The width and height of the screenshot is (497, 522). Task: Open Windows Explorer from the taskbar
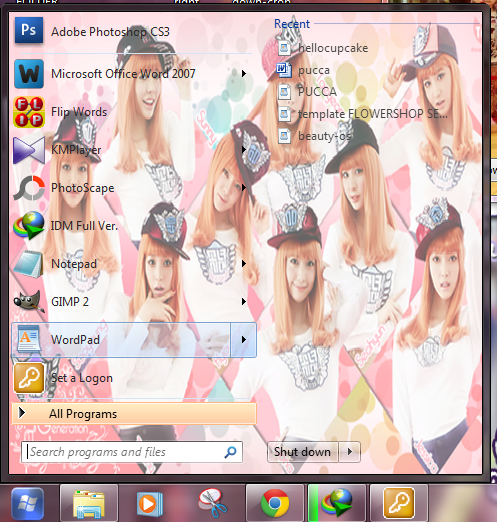[x=89, y=503]
